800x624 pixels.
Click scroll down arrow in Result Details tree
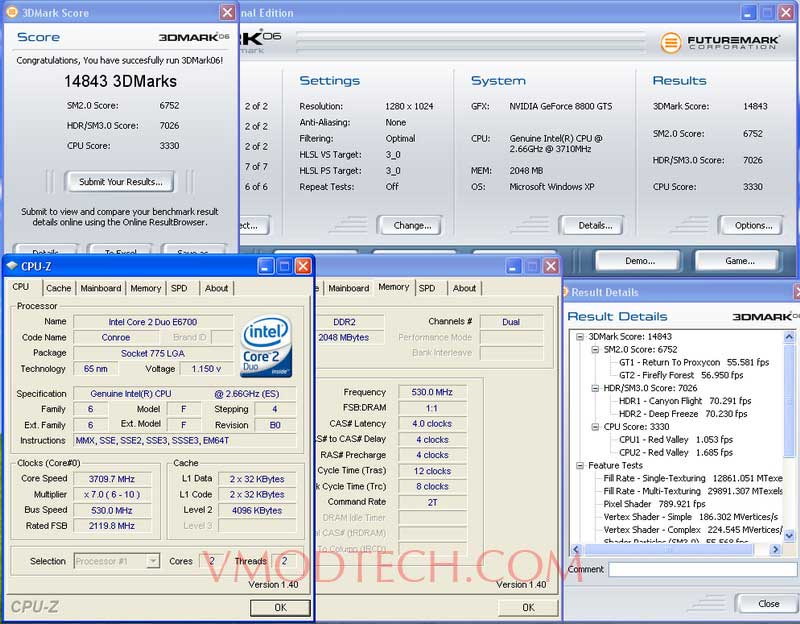coord(789,536)
